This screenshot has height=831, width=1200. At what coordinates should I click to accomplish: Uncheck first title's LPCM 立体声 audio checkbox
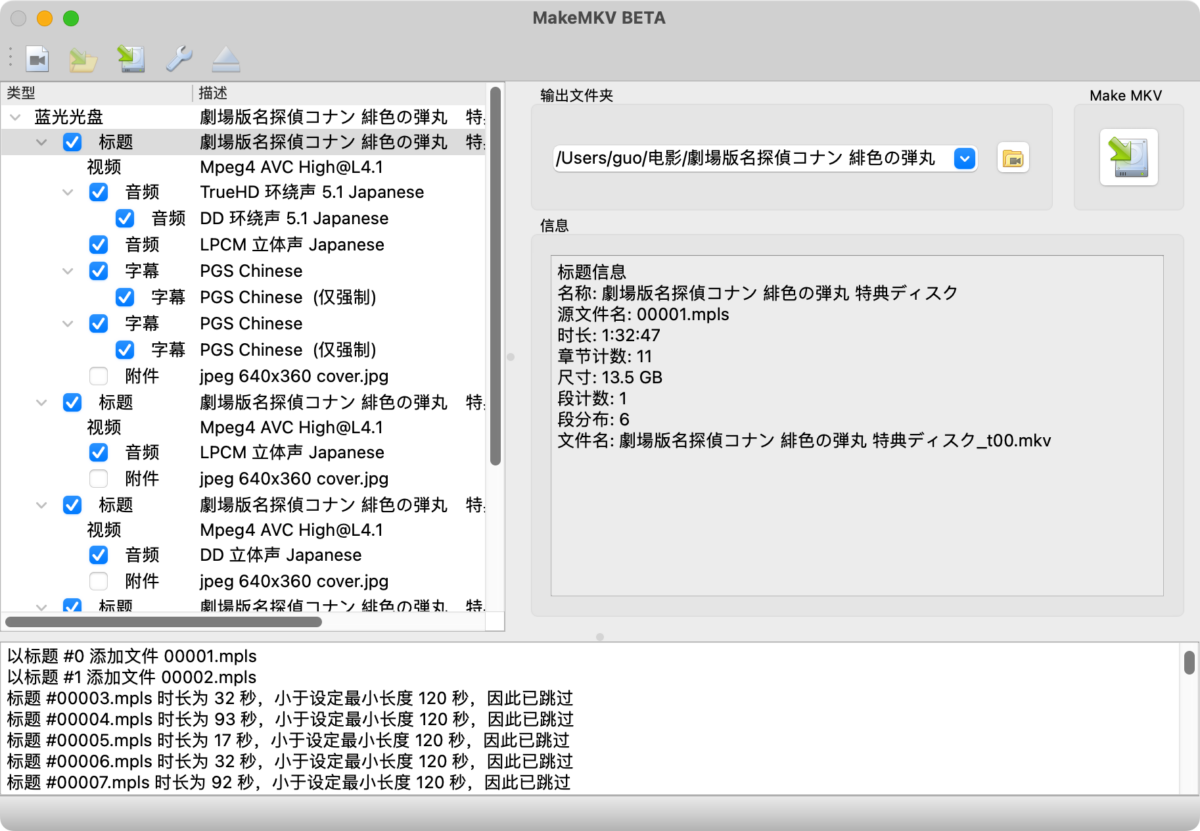98,244
